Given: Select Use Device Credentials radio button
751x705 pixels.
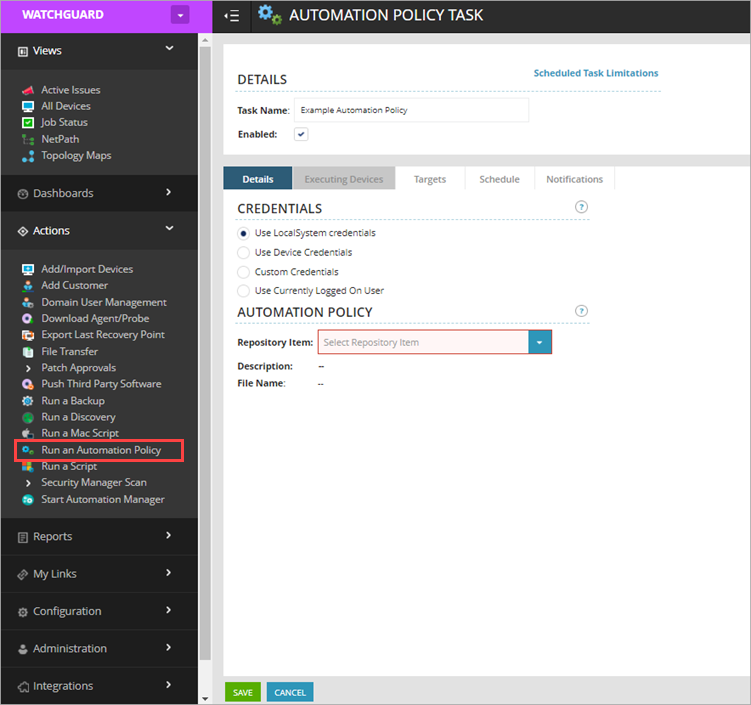Looking at the screenshot, I should (243, 252).
